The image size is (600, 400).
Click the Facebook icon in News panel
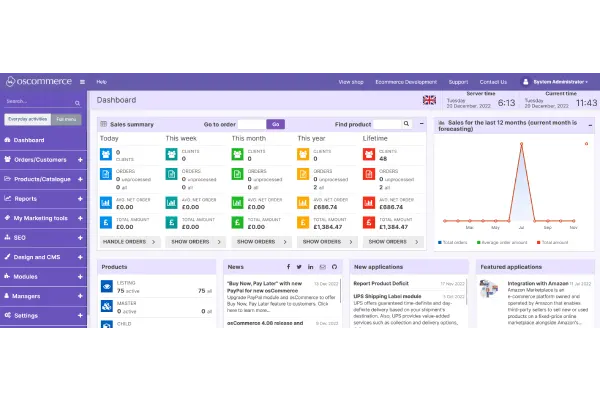(287, 267)
